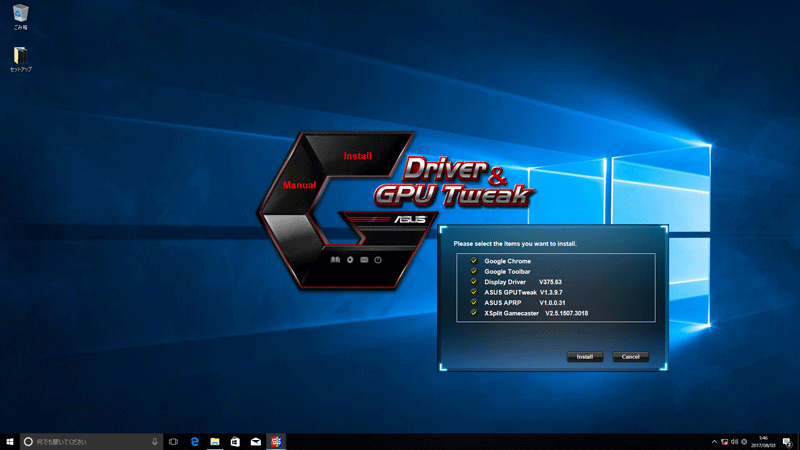Toggle the Display Driver V375.63 checkbox

[473, 282]
